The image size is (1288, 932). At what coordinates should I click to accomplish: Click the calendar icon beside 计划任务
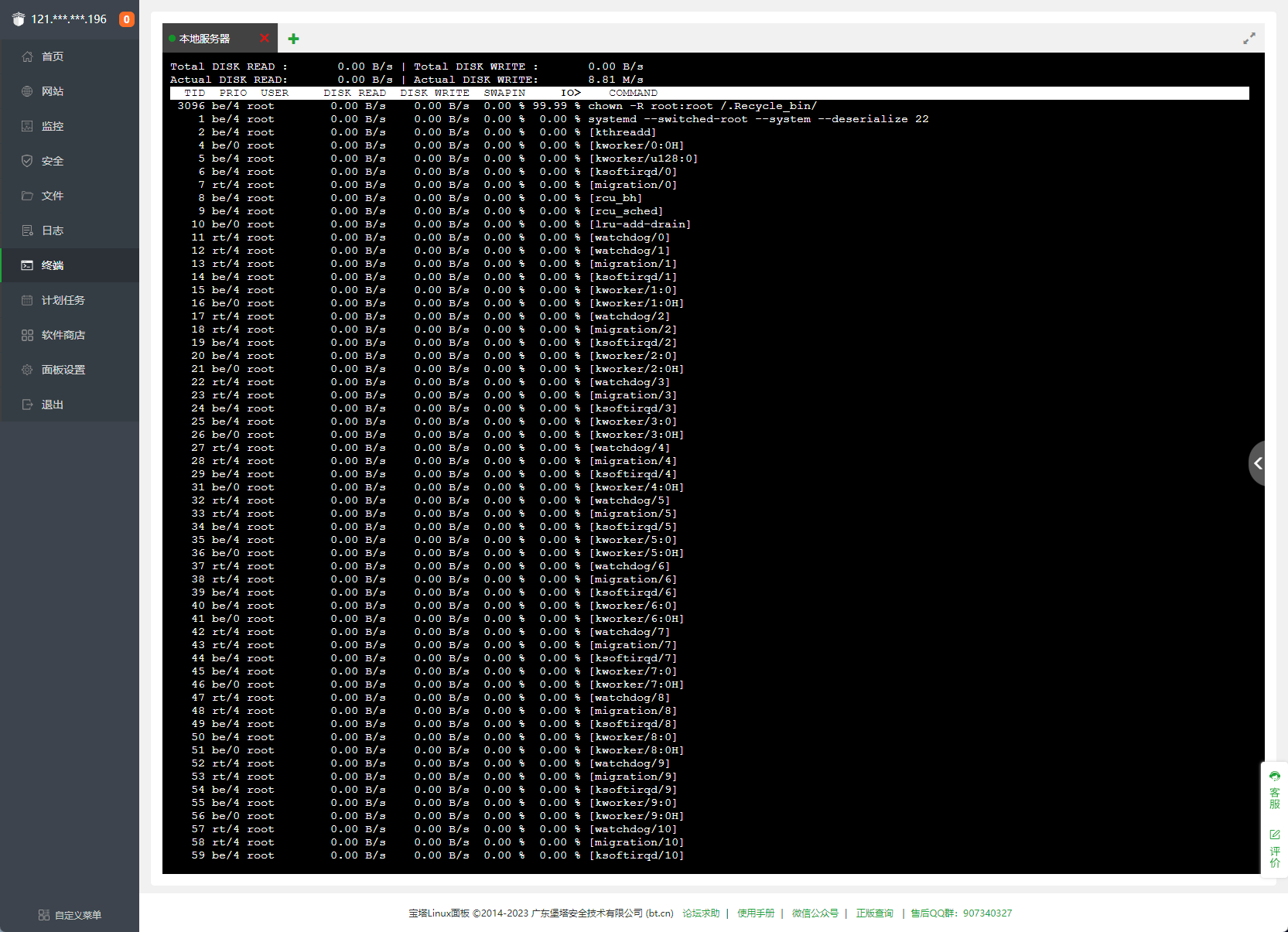pos(27,300)
